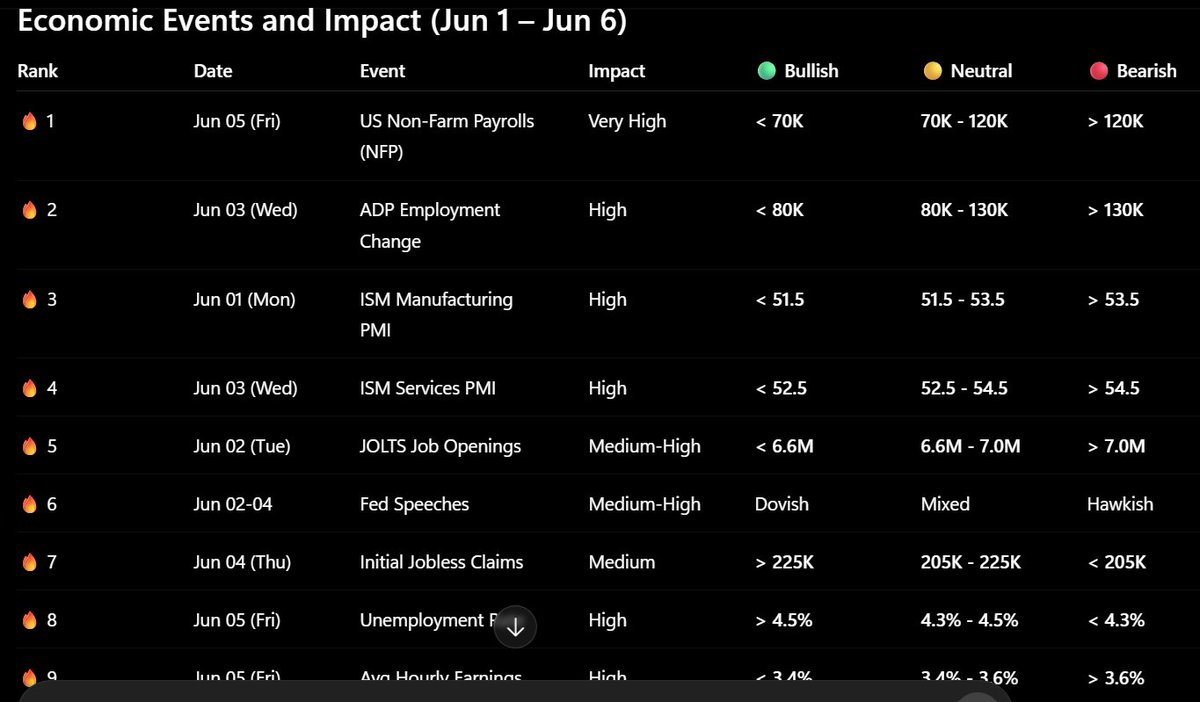Click the Event column header
The width and height of the screenshot is (1200, 702).
click(x=383, y=71)
